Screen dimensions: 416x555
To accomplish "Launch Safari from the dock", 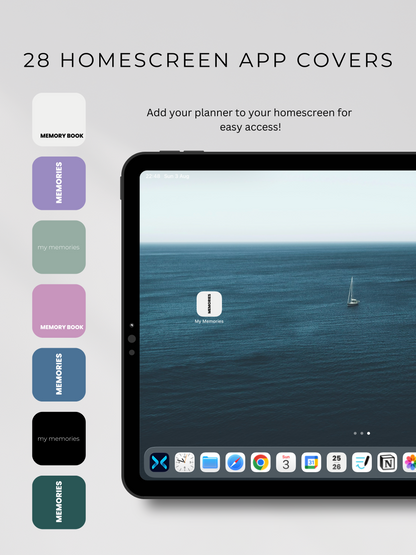I will tap(235, 462).
